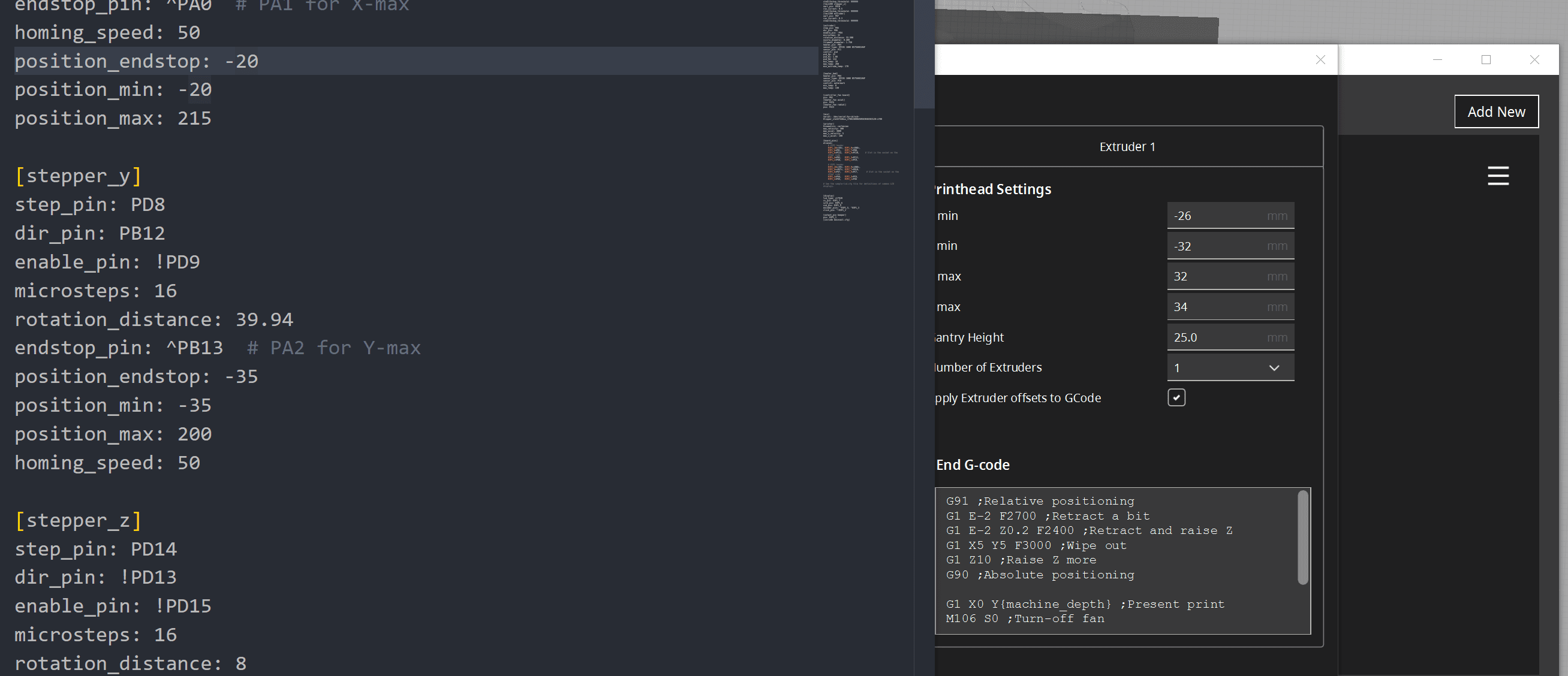Edit the X min field showing -26
The height and width of the screenshot is (676, 1568).
click(x=1230, y=215)
